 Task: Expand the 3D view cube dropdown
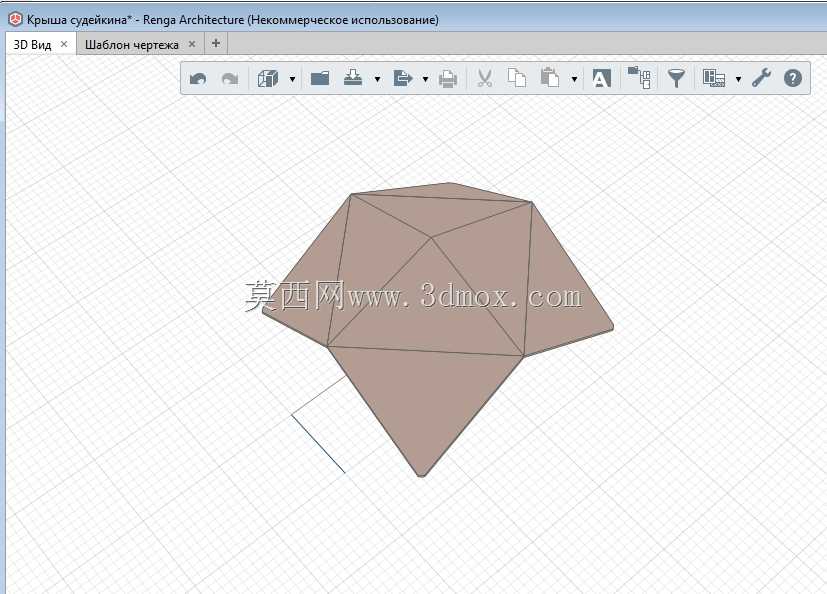[x=292, y=79]
